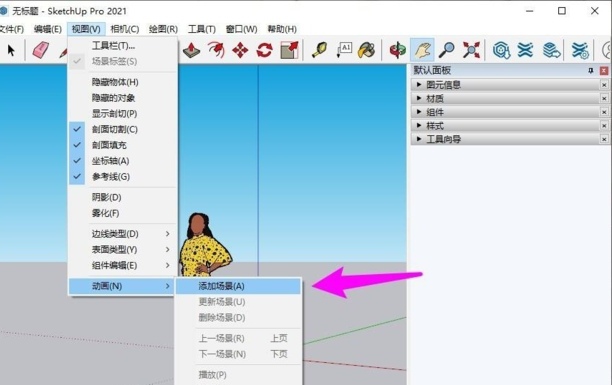The height and width of the screenshot is (385, 612).
Task: Open the 相机(C) menu
Action: [x=125, y=29]
